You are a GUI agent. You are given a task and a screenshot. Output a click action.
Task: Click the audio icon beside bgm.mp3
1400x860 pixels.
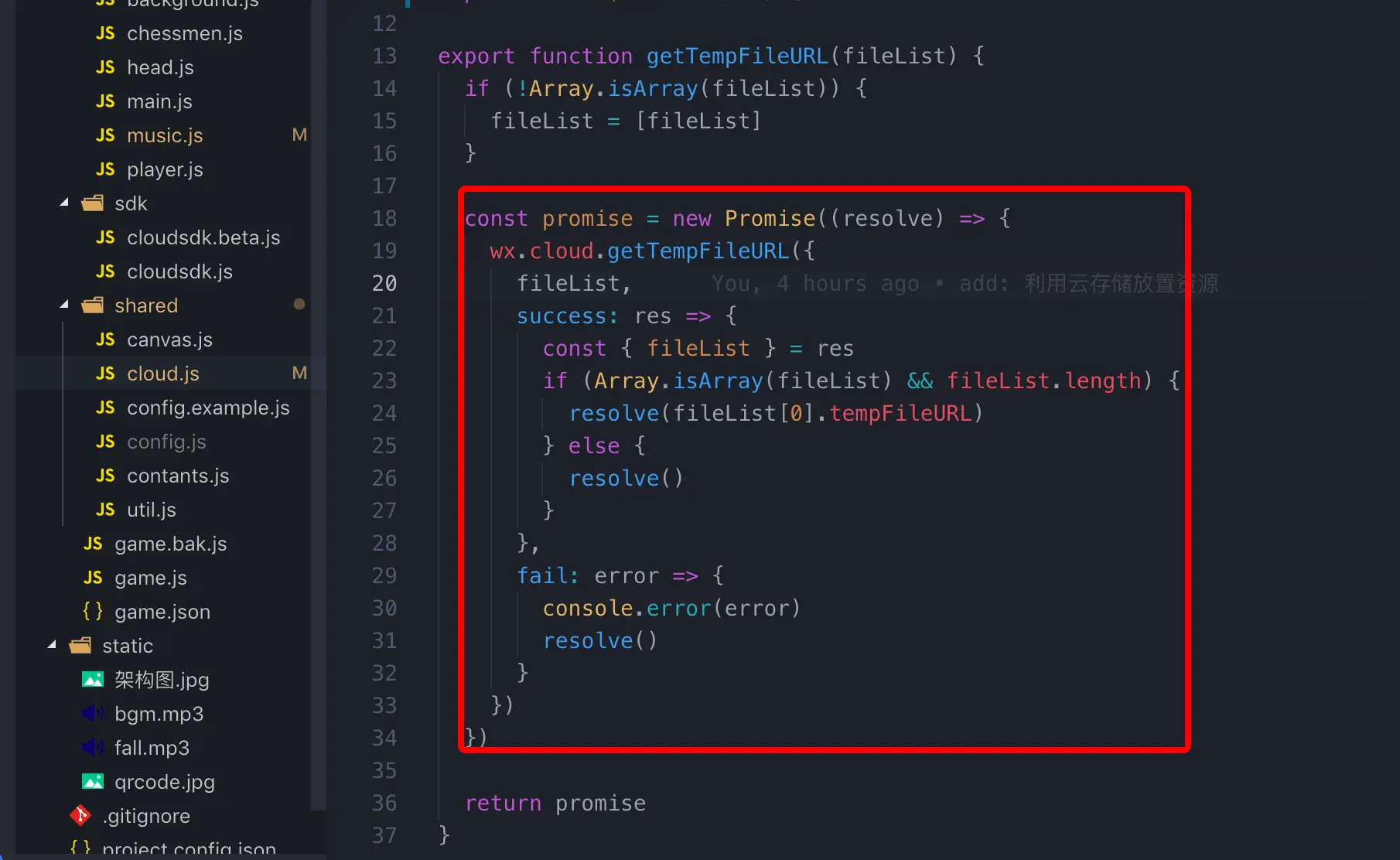(93, 714)
